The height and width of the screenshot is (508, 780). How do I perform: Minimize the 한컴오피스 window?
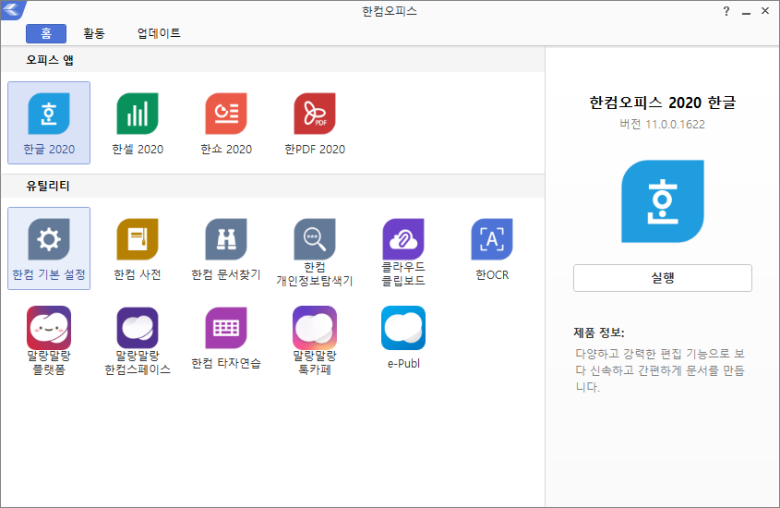coord(746,11)
